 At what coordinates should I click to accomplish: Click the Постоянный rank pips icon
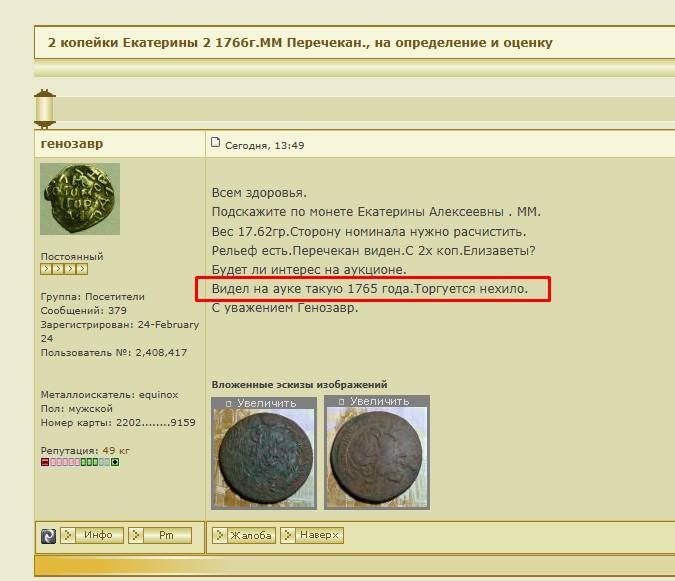tap(64, 269)
